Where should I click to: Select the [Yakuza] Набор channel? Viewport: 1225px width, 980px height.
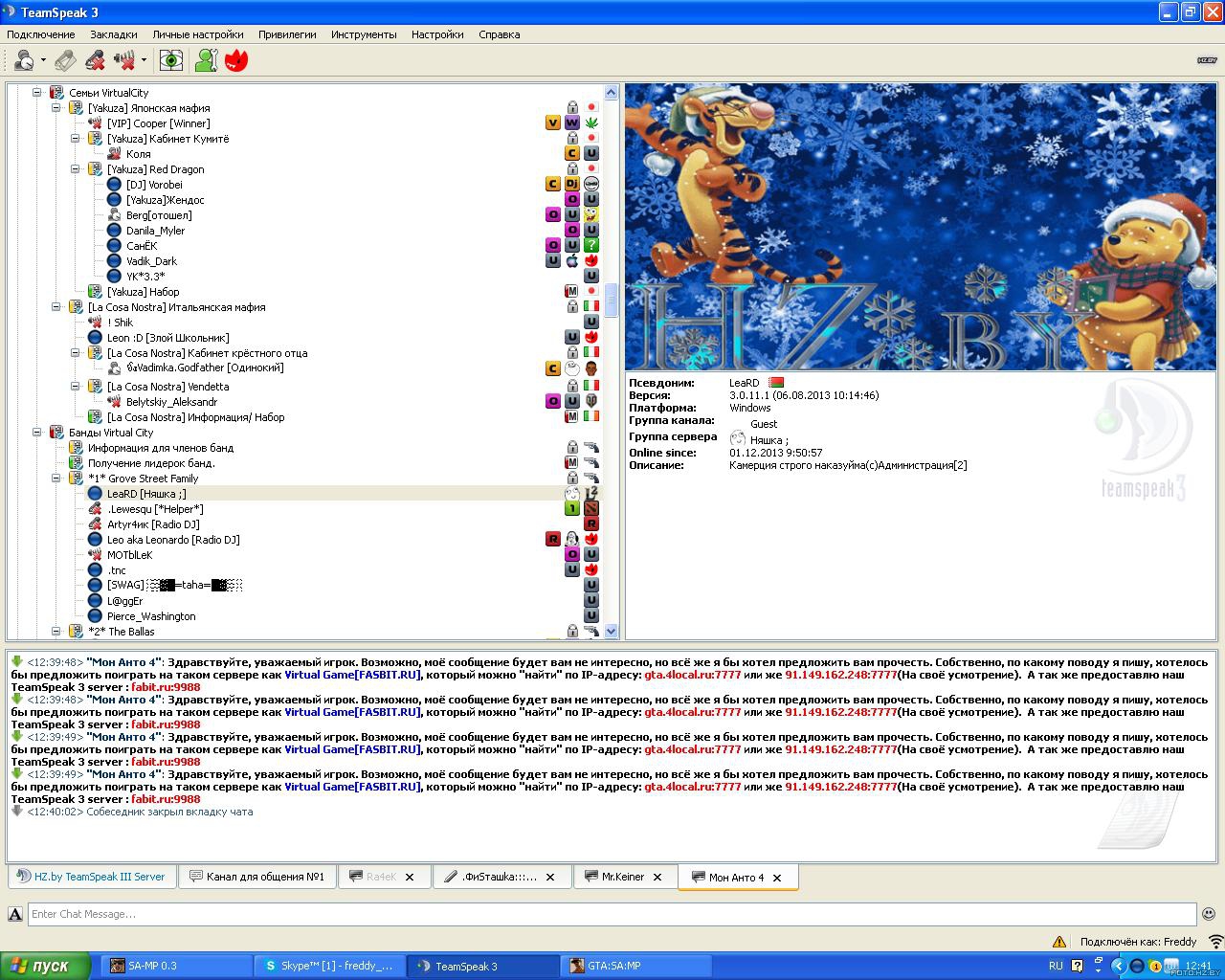(x=143, y=292)
